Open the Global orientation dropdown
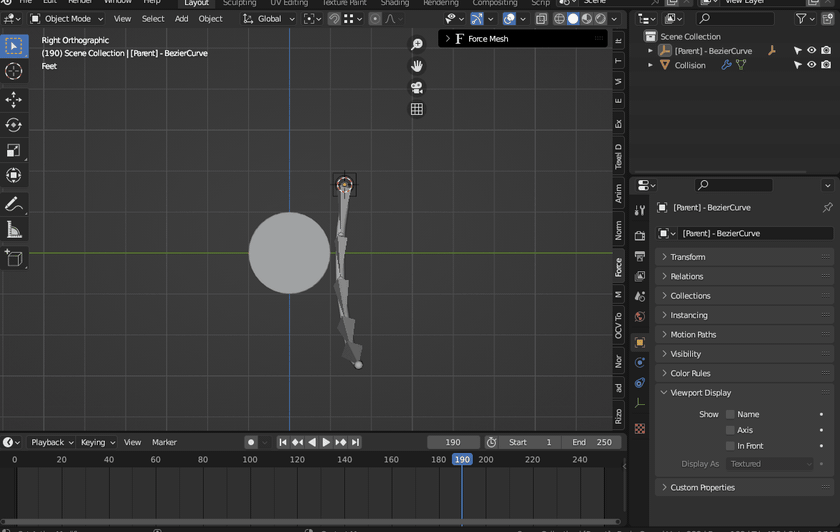 coord(268,19)
